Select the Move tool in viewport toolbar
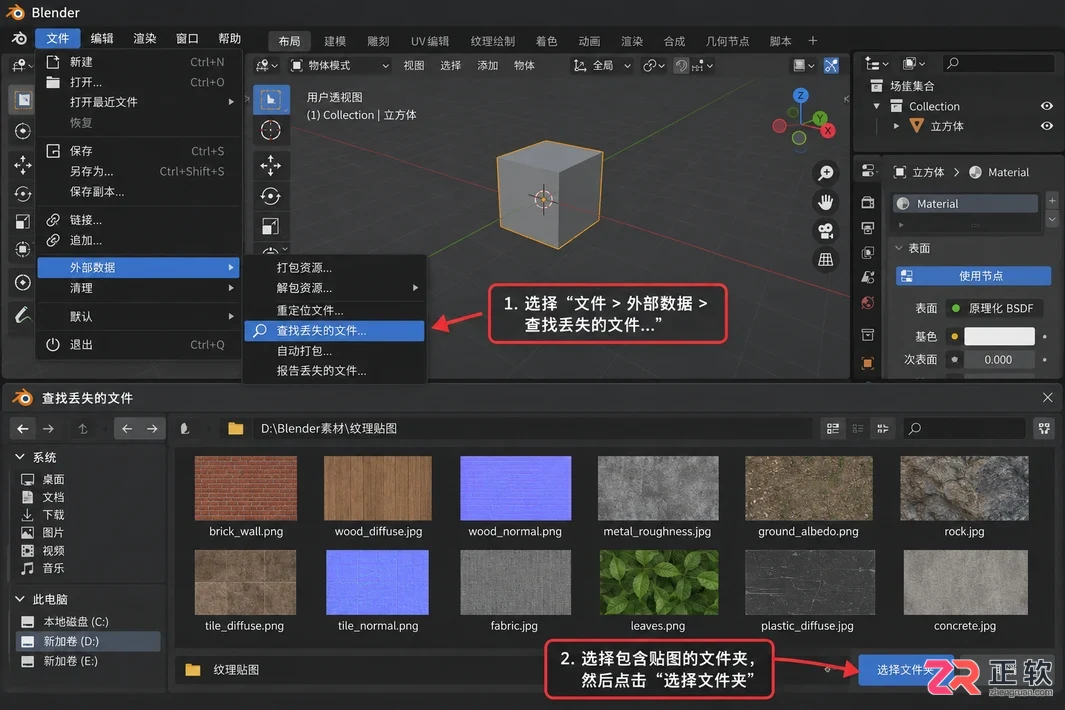The image size is (1065, 710). [x=271, y=165]
